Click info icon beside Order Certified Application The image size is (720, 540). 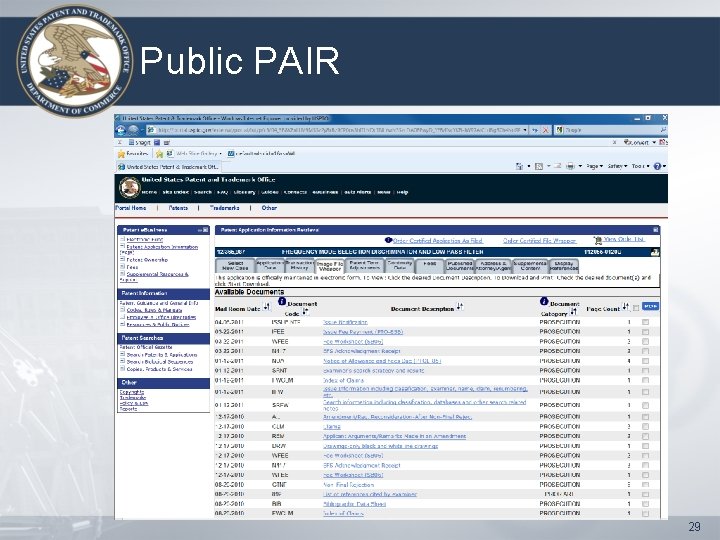pos(388,240)
